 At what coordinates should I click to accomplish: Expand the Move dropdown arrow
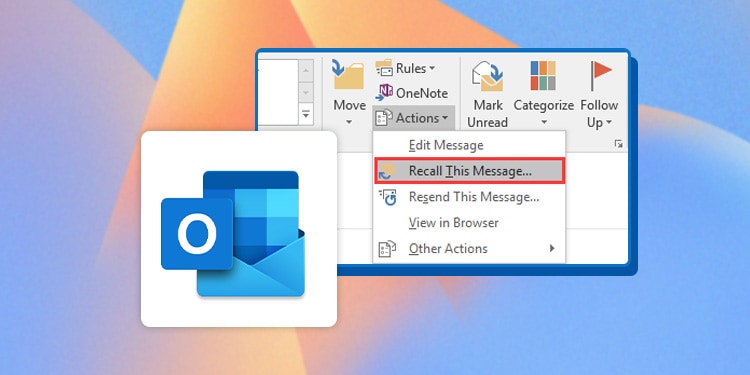(x=349, y=122)
